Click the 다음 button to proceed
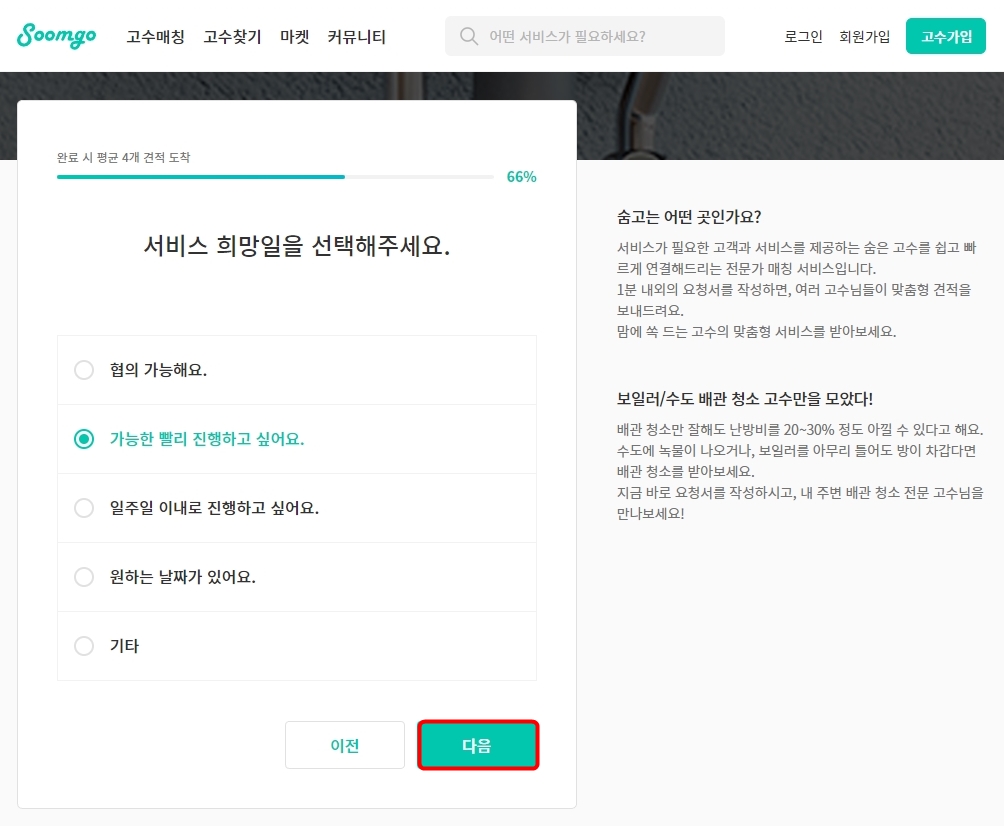Screen dimensions: 1004x826 point(478,745)
